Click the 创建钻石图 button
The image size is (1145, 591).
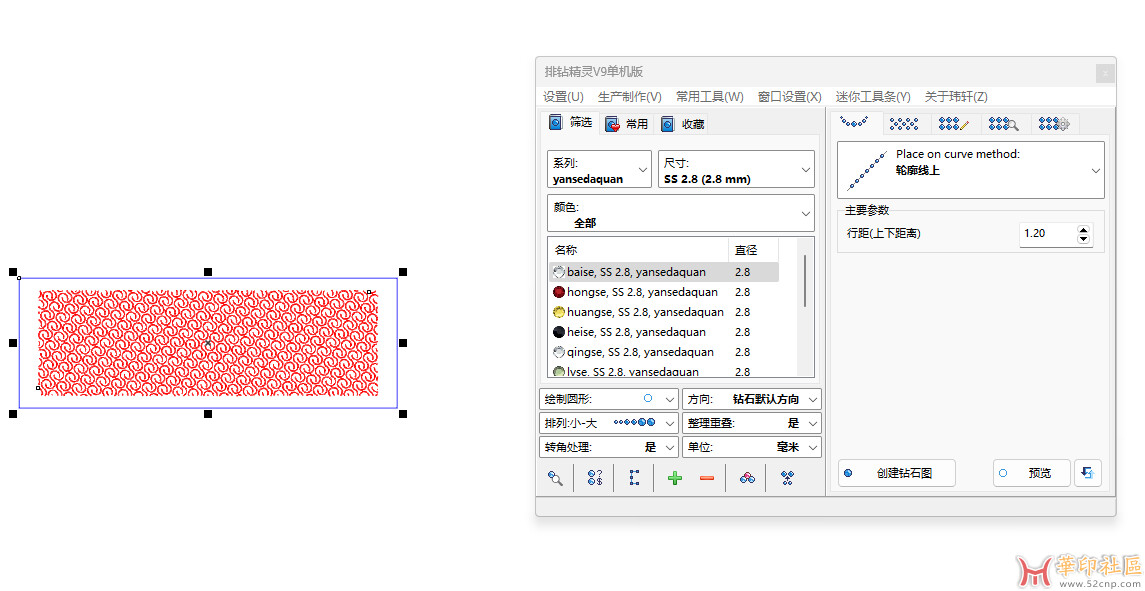[x=897, y=473]
